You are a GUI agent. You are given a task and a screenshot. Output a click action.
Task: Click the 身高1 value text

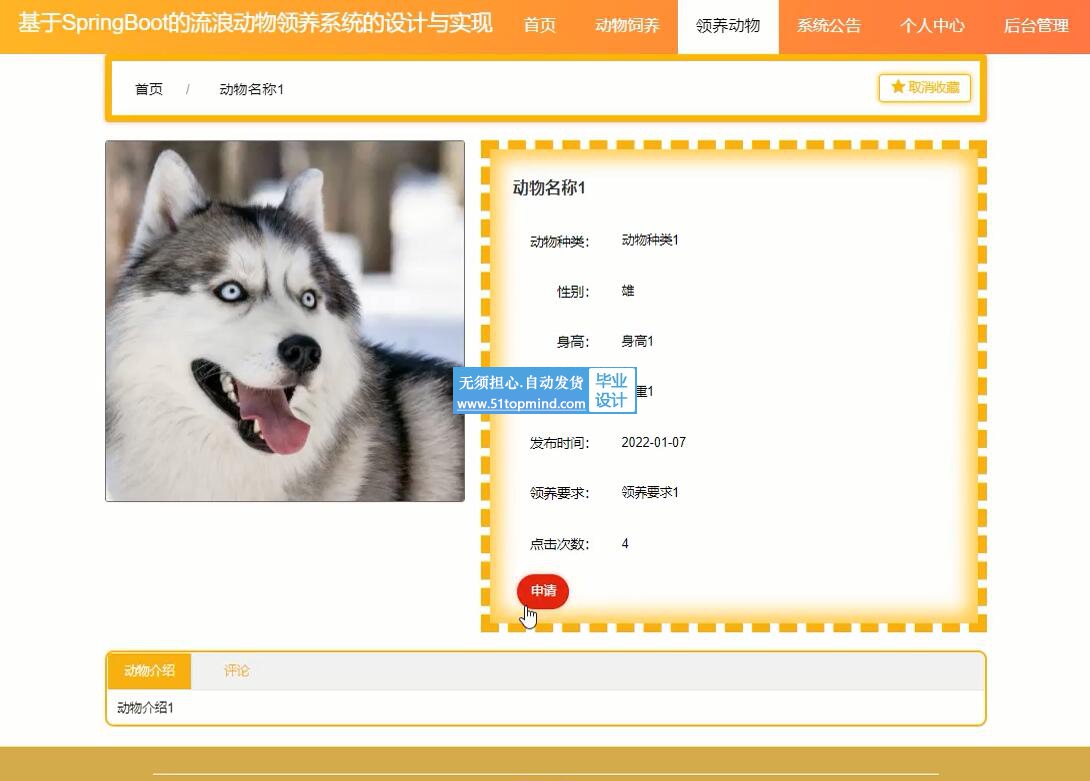point(637,341)
